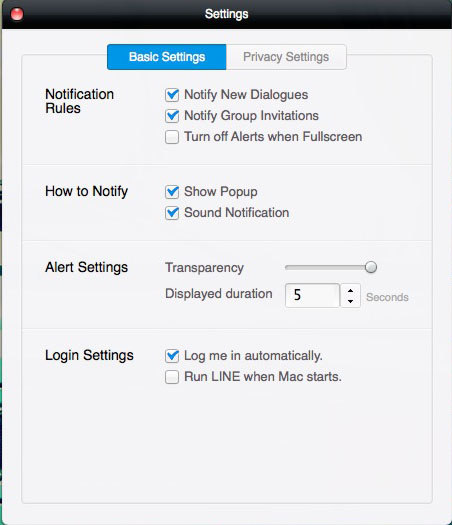This screenshot has height=525, width=452.
Task: Uncheck Log me in automatically
Action: (172, 356)
